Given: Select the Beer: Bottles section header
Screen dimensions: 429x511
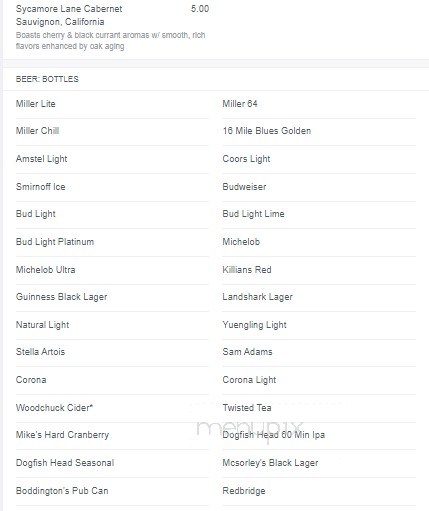Looking at the screenshot, I should (x=47, y=79).
